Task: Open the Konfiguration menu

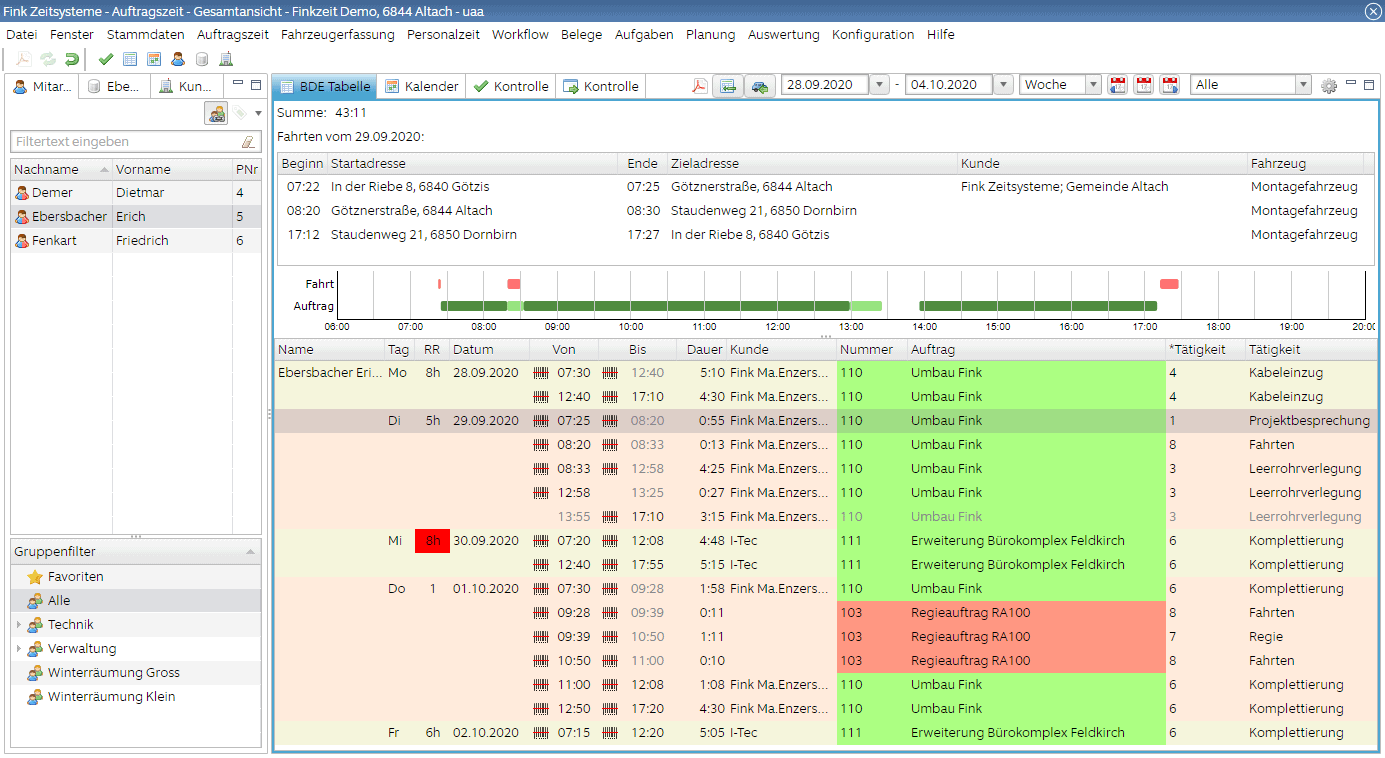Action: pyautogui.click(x=873, y=34)
